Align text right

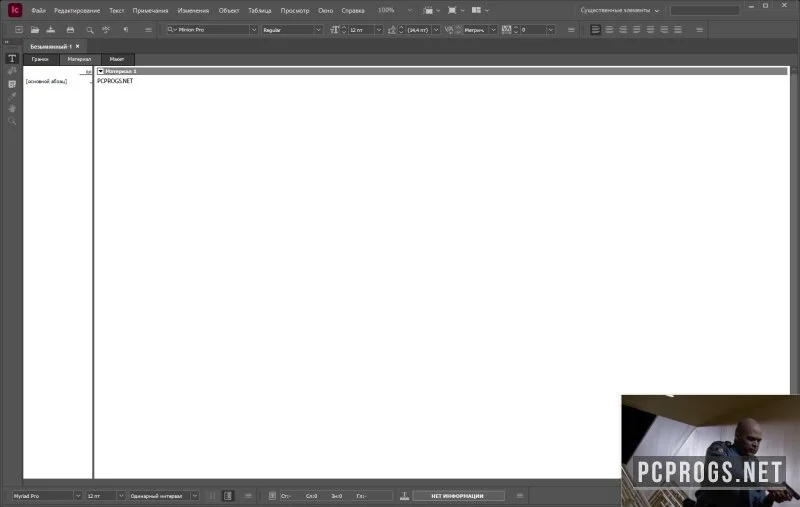[x=623, y=30]
